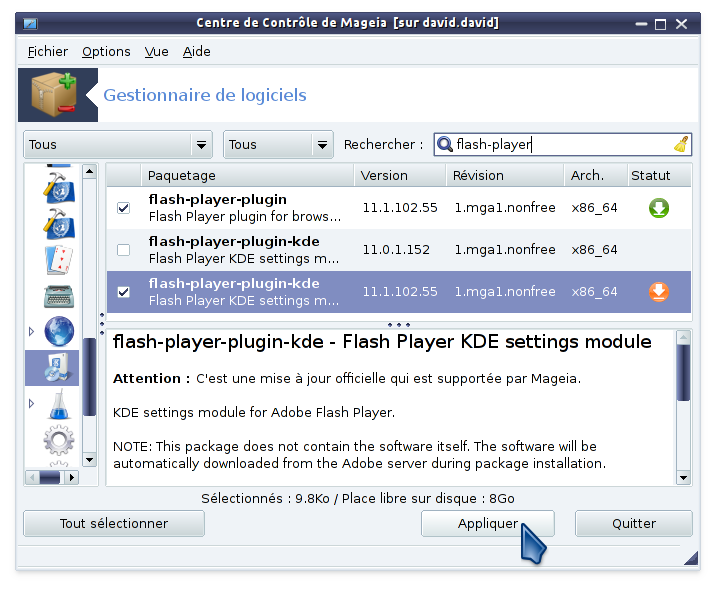Expand the globe category tree arrow

pyautogui.click(x=31, y=331)
